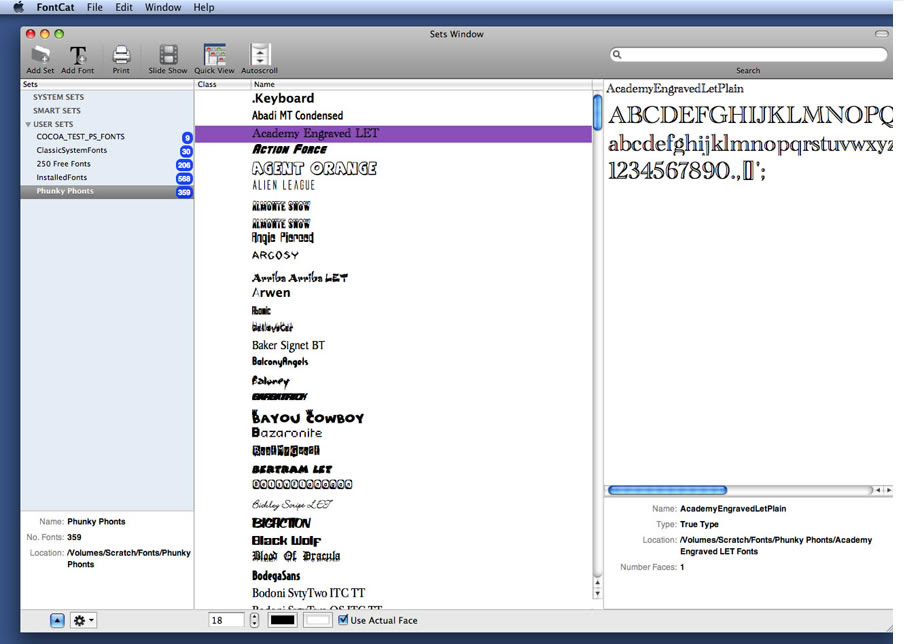Click the blue up-arrow button at bottom left
The height and width of the screenshot is (644, 911).
(57, 620)
